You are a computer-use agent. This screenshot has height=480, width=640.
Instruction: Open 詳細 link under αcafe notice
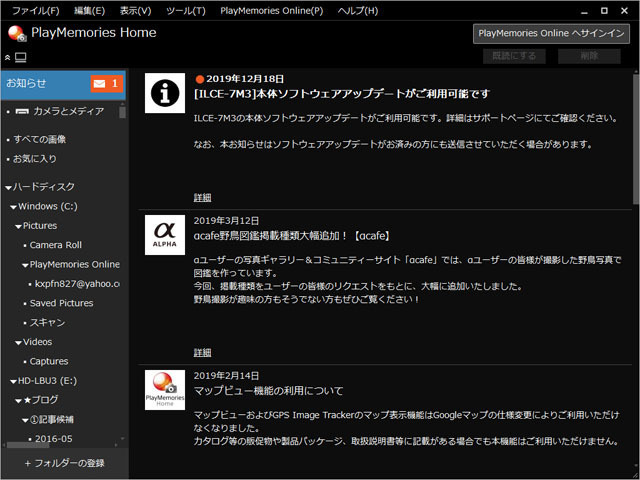click(202, 353)
